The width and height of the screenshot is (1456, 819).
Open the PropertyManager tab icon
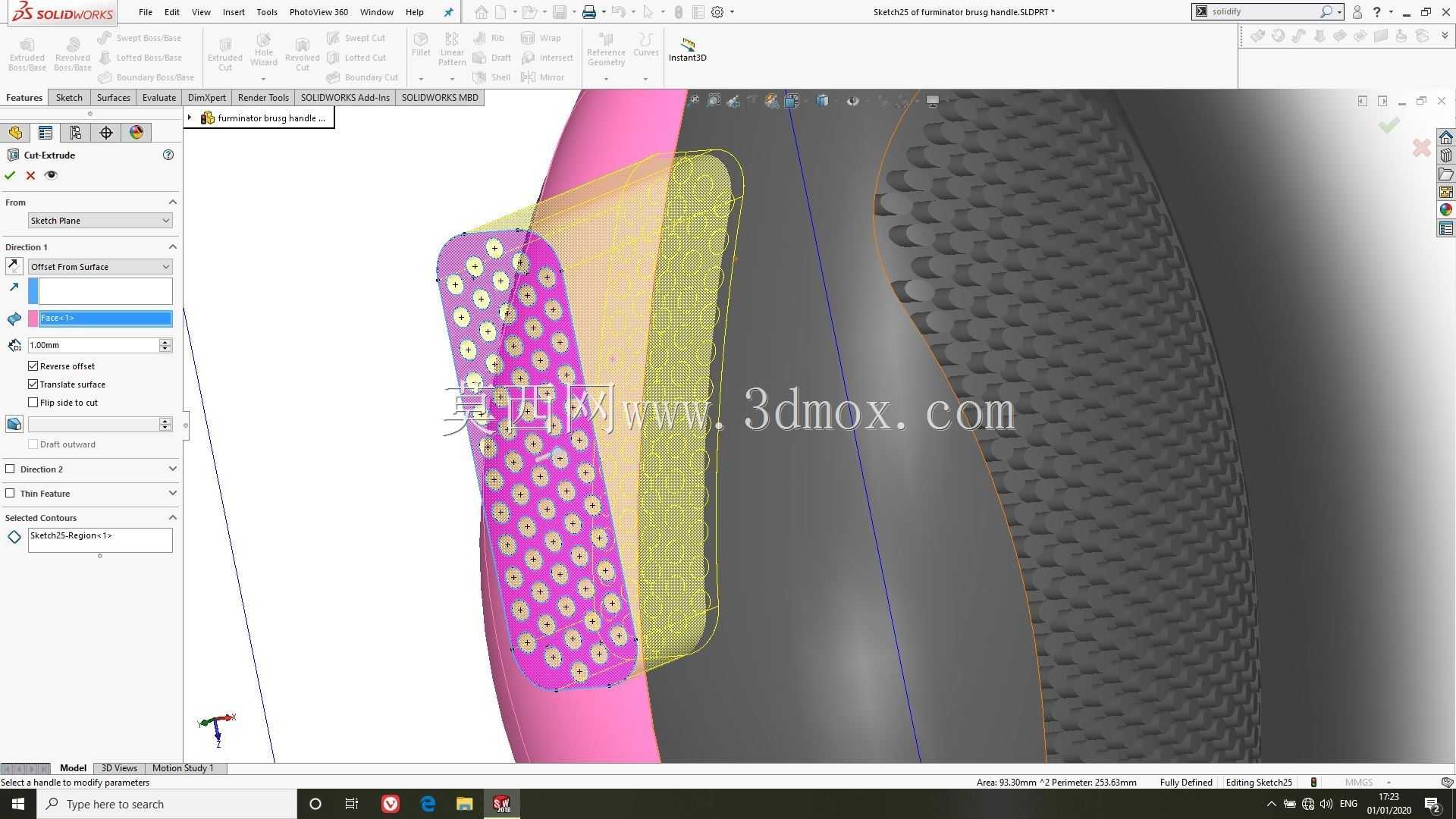(x=45, y=133)
